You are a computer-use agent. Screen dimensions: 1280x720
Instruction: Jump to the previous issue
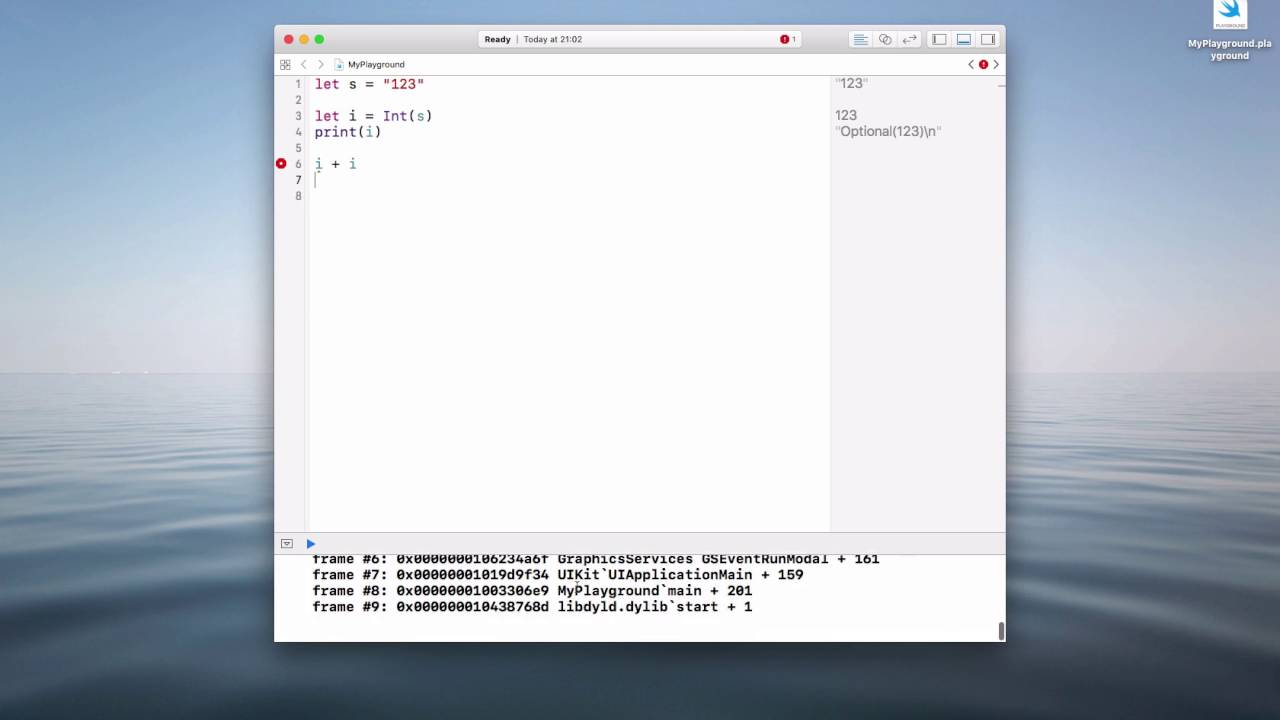pyautogui.click(x=971, y=64)
